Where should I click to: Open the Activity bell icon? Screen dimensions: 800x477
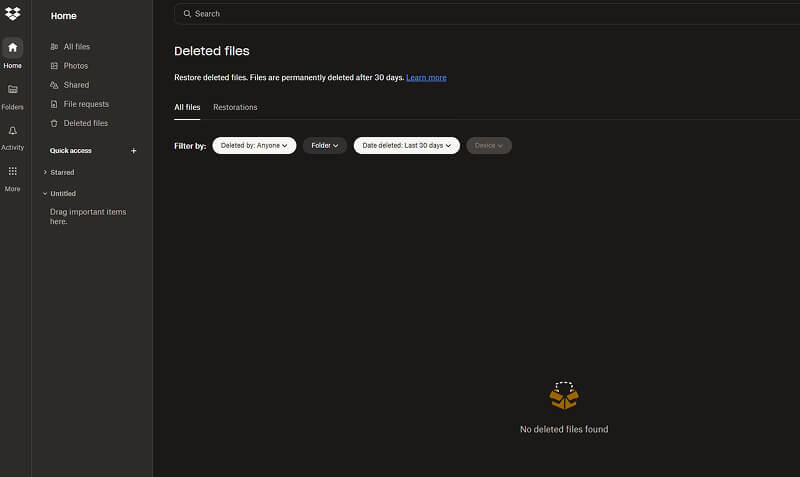click(x=12, y=131)
